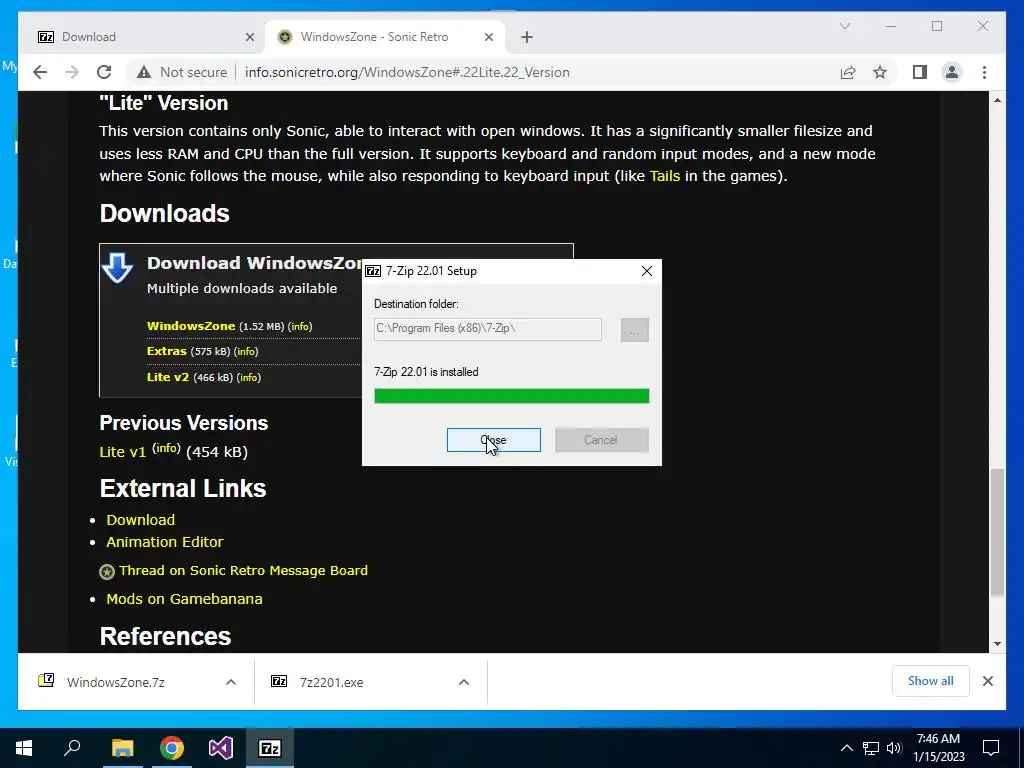Open File Explorer from the taskbar
The width and height of the screenshot is (1024, 768).
click(122, 748)
